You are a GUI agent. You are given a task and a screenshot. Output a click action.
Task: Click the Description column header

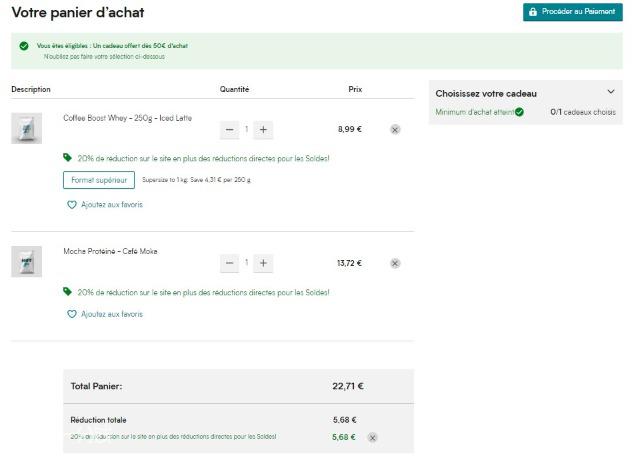(31, 89)
